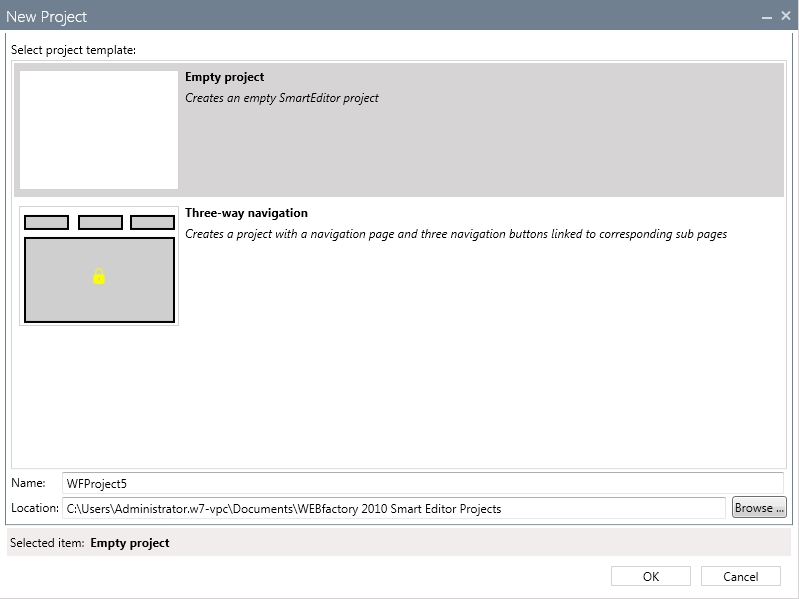The height and width of the screenshot is (599, 799).
Task: Click left navigation button in template preview
Action: (46, 222)
